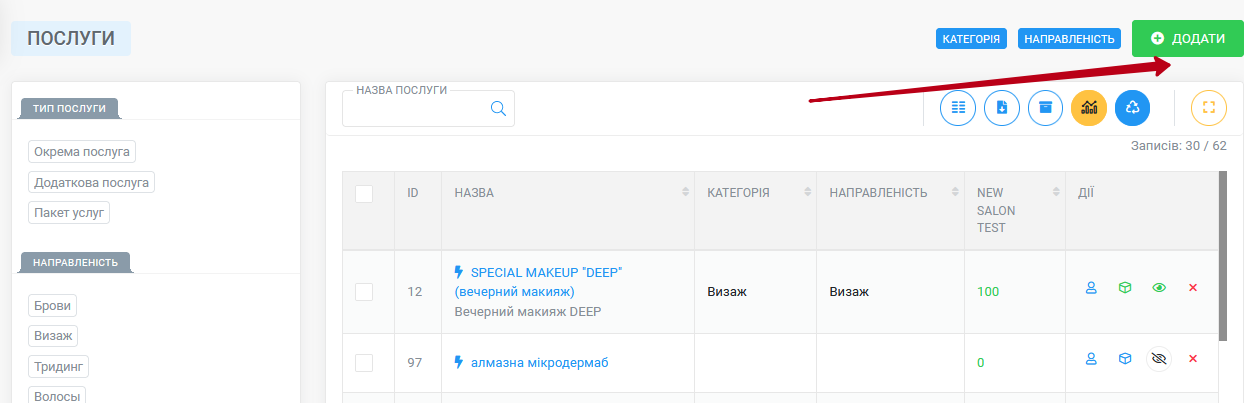Open the archive box icon
Viewport: 1244px width, 403px height.
(x=1045, y=108)
